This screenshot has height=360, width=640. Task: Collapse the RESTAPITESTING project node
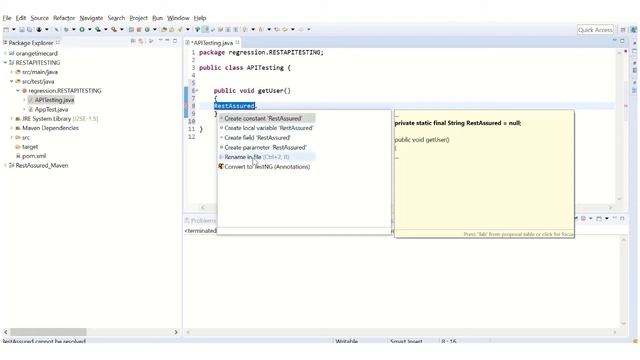coord(5,62)
